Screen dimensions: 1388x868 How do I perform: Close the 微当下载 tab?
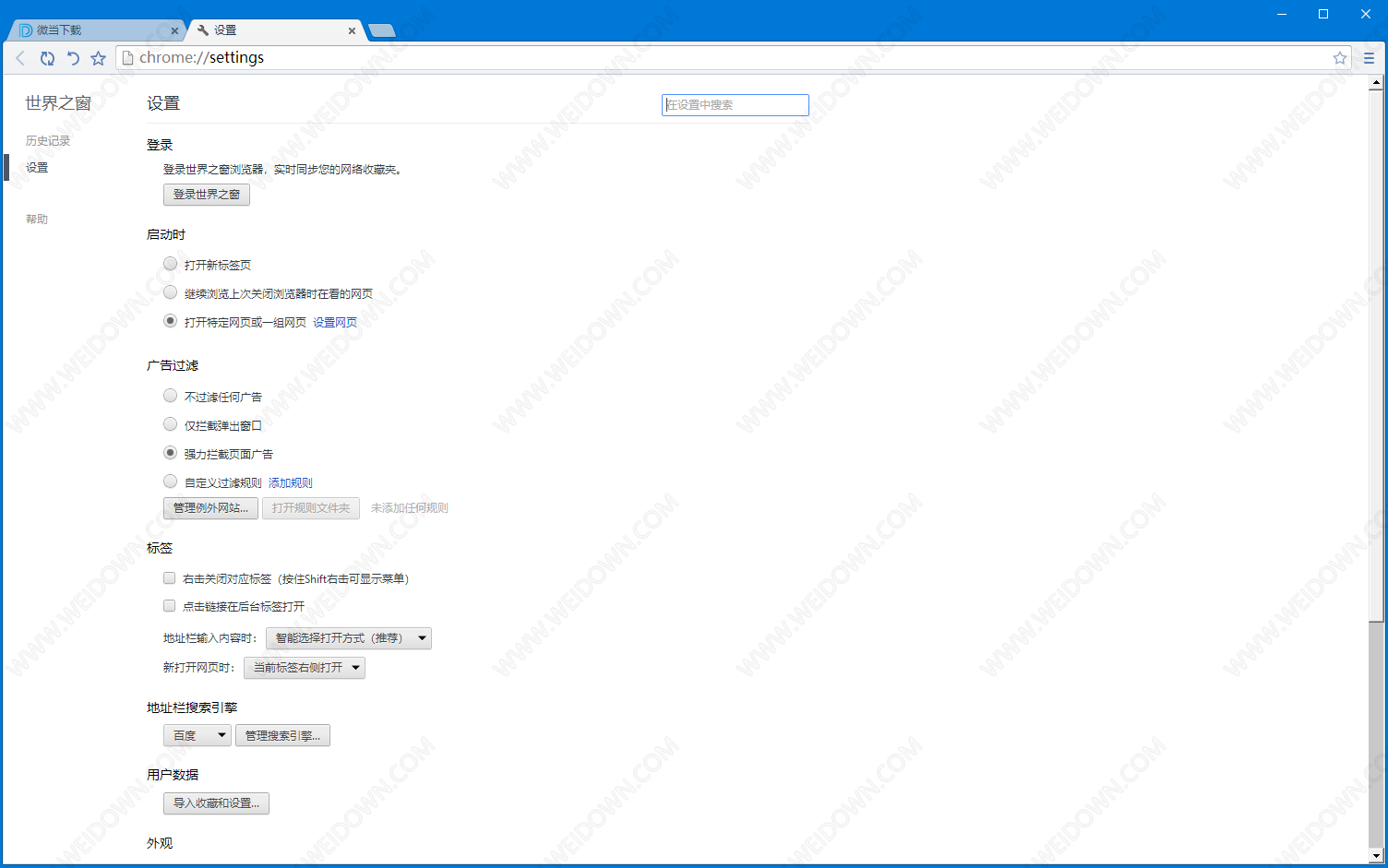[175, 30]
